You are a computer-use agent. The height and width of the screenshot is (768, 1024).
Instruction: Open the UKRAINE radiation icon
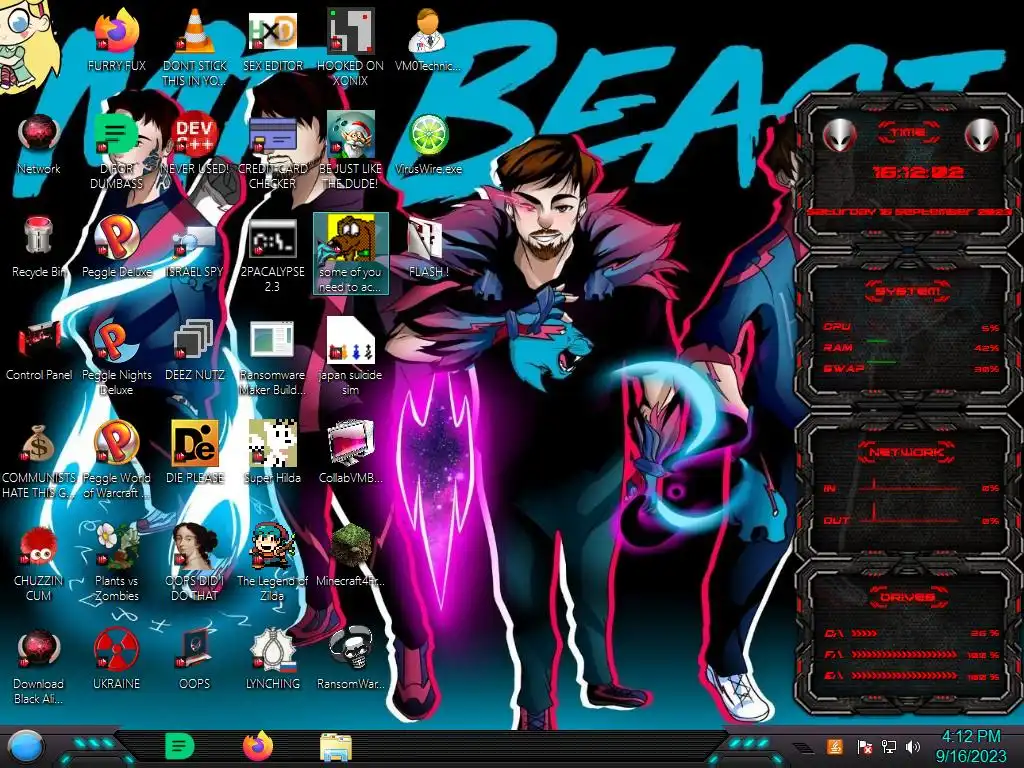116,660
